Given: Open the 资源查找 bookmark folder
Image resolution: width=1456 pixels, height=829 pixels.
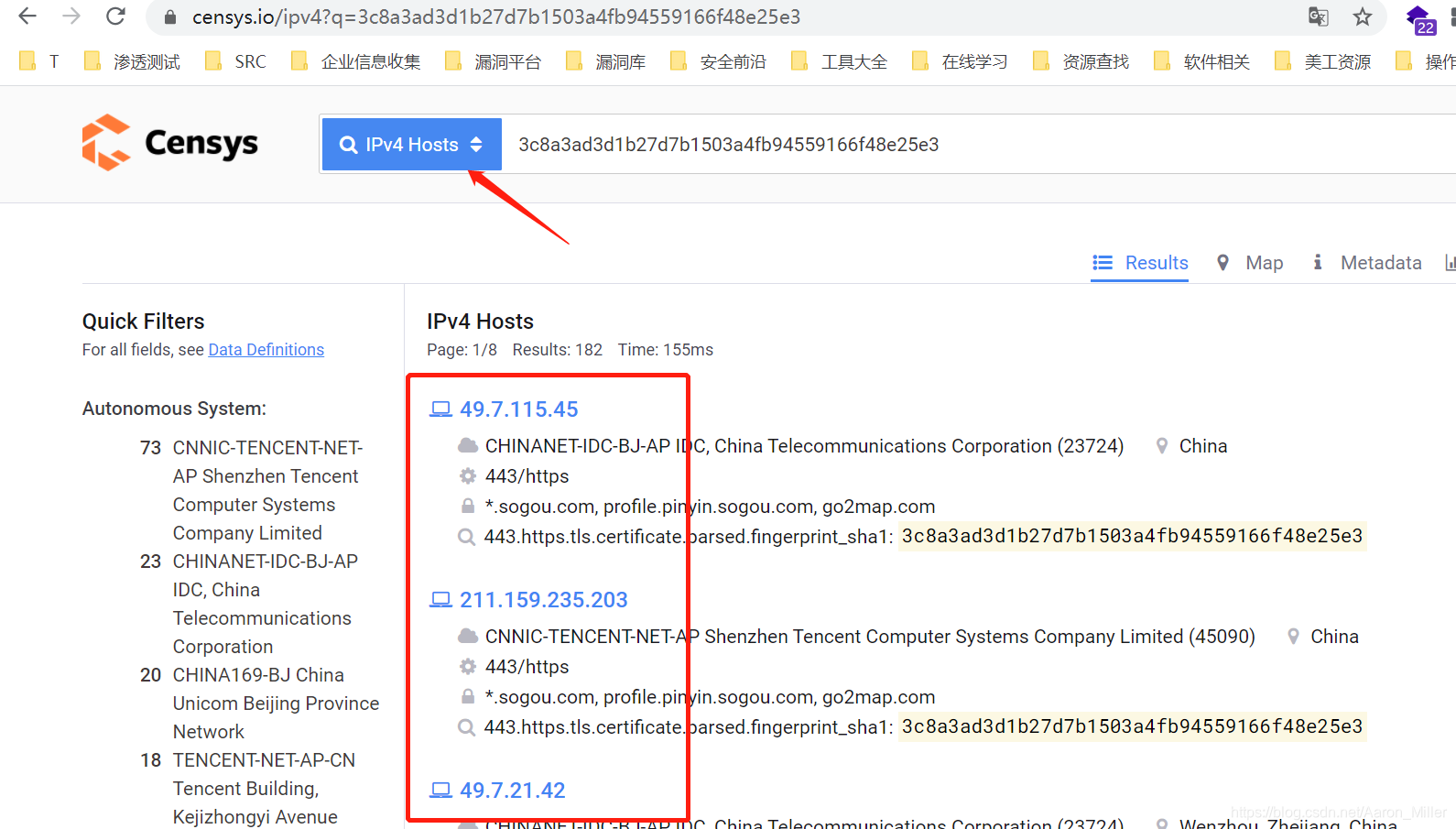Looking at the screenshot, I should tap(1081, 61).
